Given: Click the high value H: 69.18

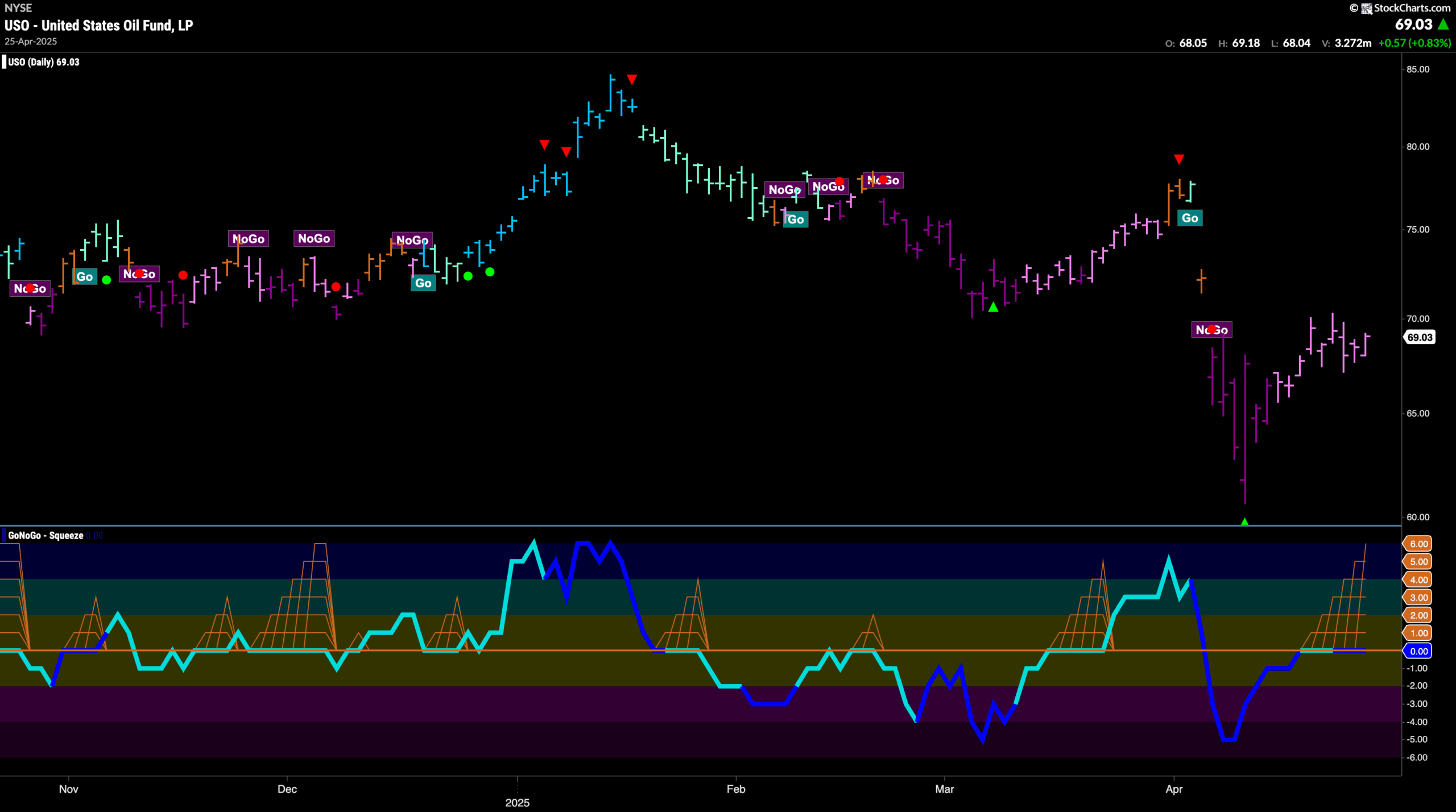Looking at the screenshot, I should pyautogui.click(x=1239, y=43).
